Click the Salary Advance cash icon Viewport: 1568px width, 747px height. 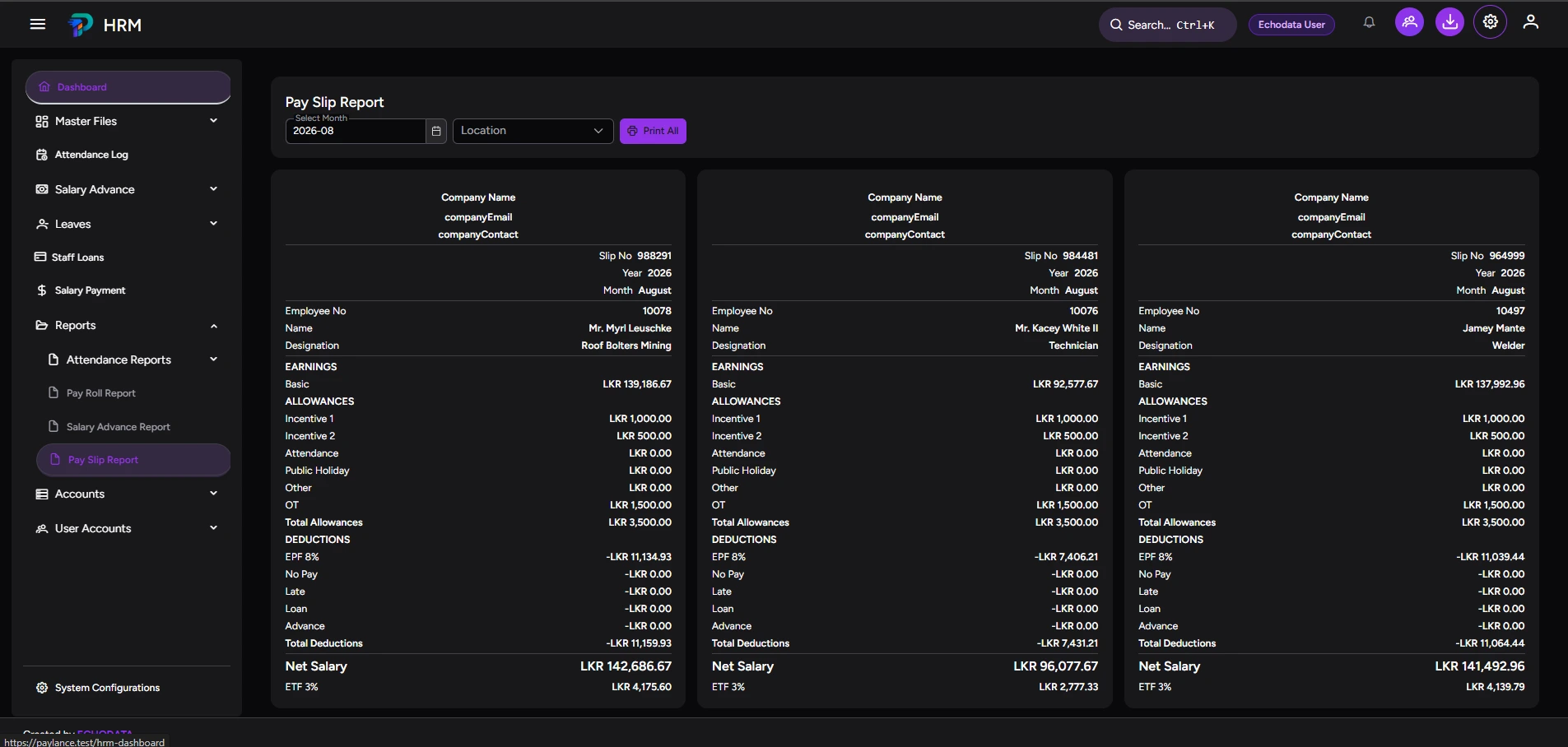42,189
